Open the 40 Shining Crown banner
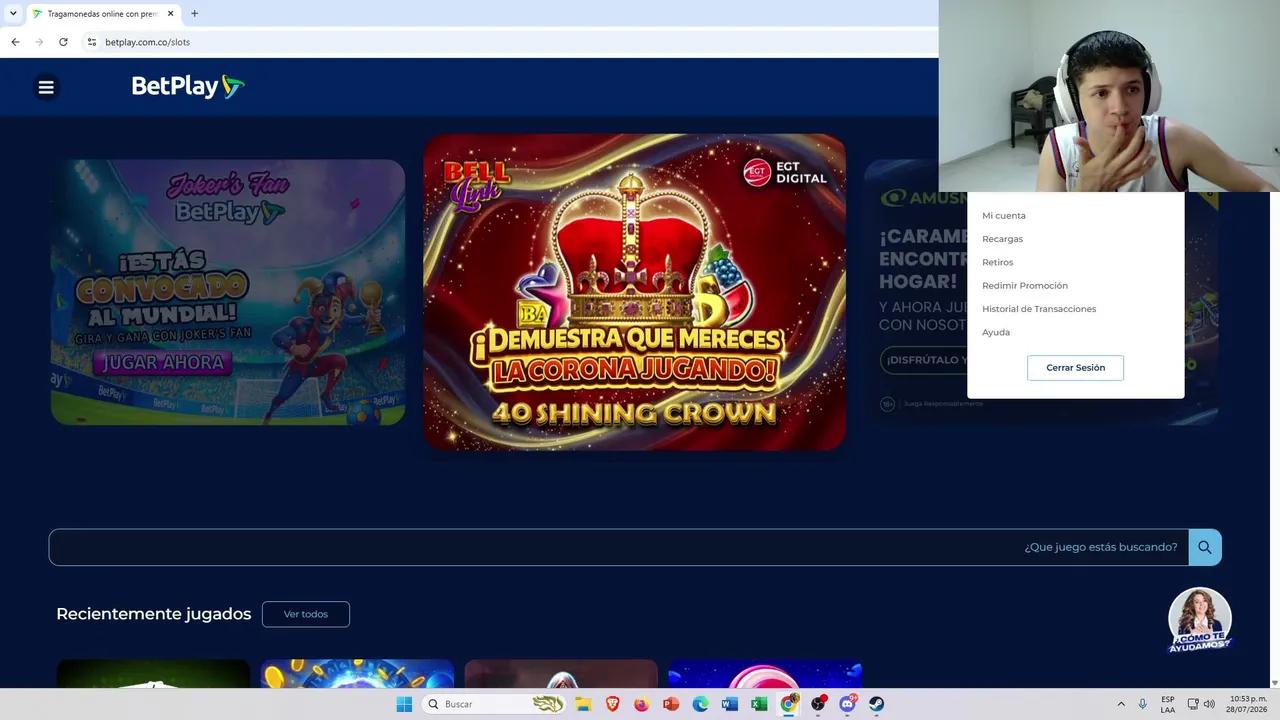Viewport: 1280px width, 720px height. 634,292
